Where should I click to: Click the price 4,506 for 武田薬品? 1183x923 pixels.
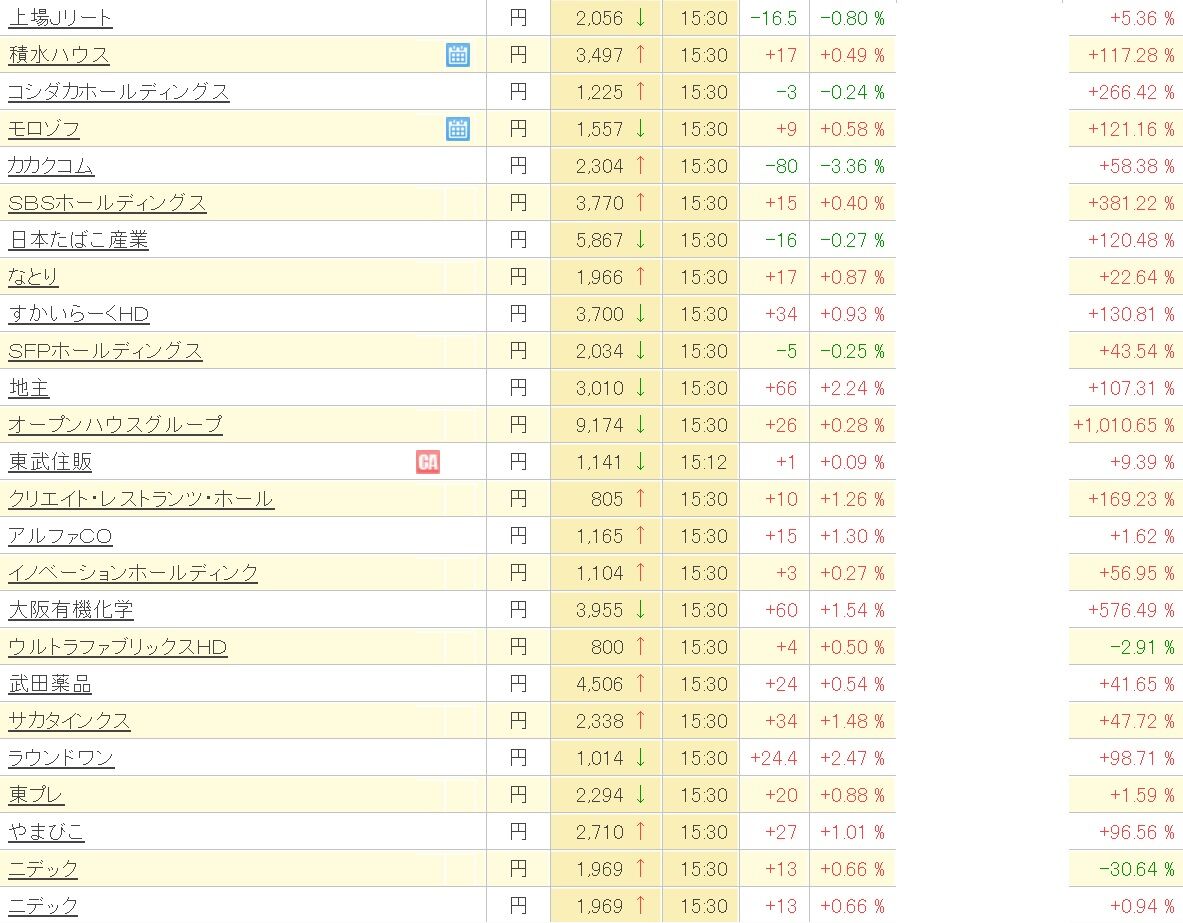coord(599,684)
